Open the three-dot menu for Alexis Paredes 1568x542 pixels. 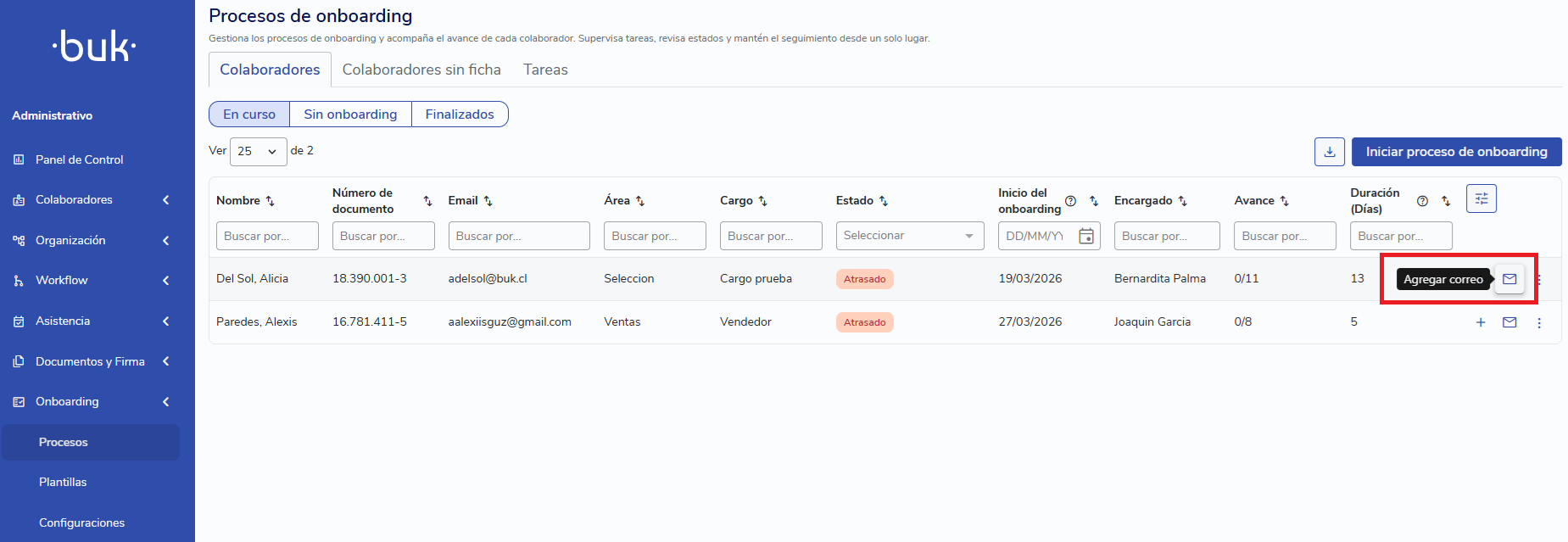1539,322
